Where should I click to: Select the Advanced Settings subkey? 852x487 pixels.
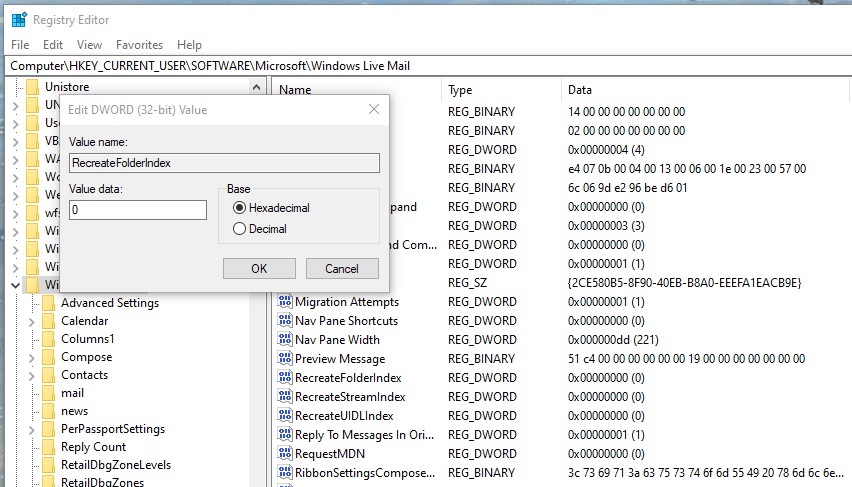(x=110, y=303)
